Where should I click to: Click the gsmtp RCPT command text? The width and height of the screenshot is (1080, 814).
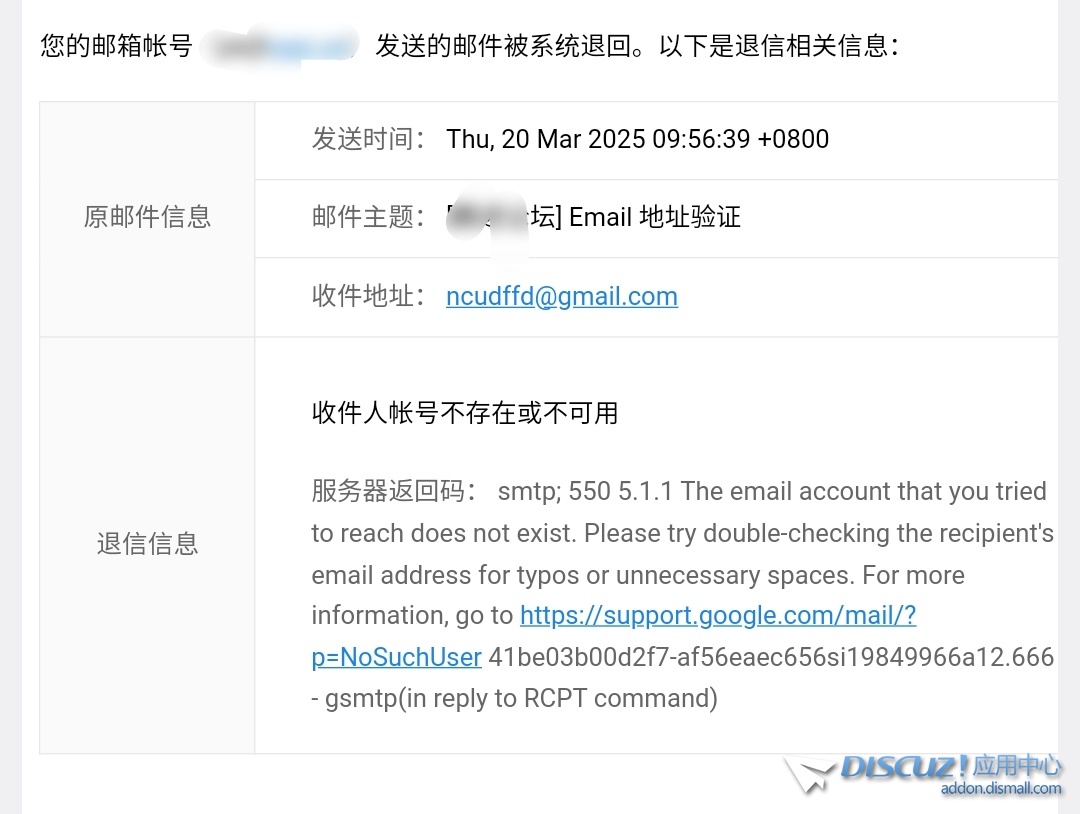[521, 698]
